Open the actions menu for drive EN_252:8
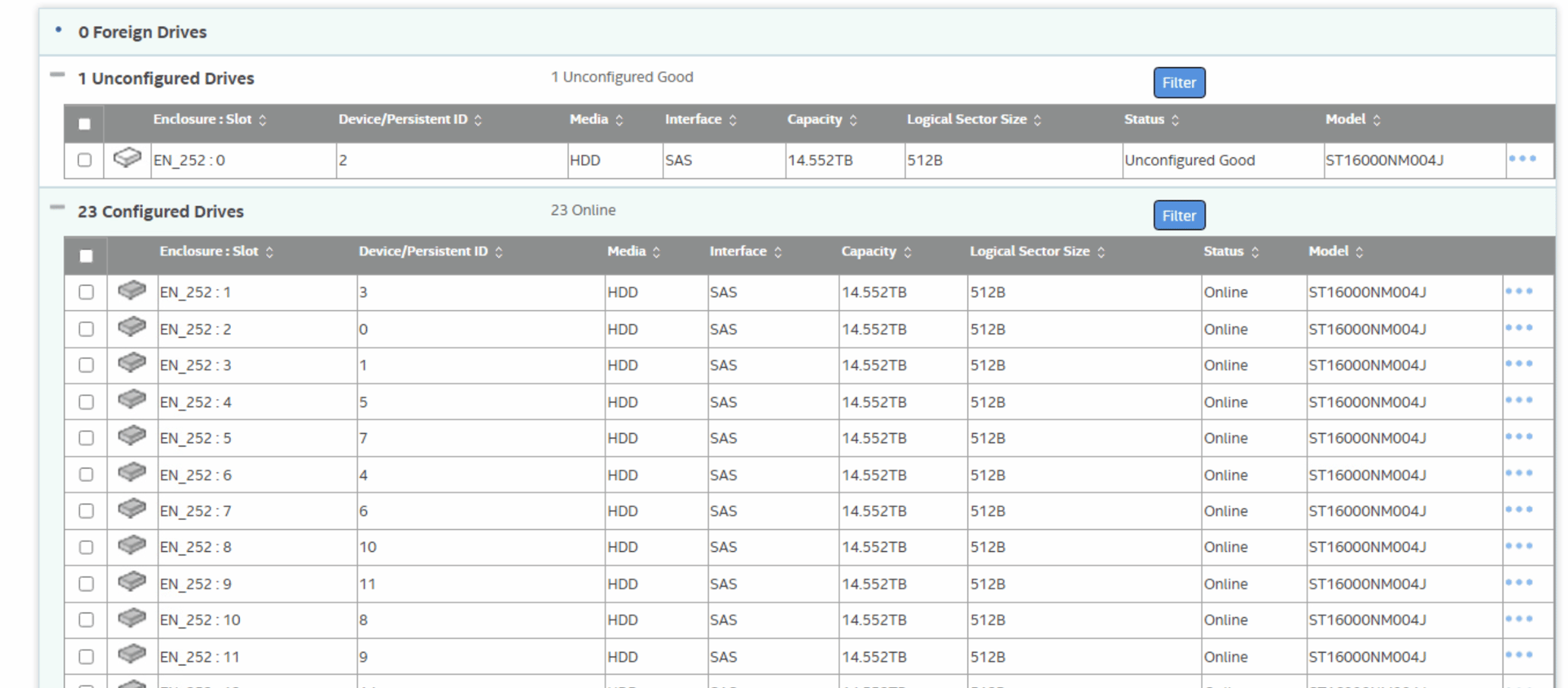 [1519, 544]
